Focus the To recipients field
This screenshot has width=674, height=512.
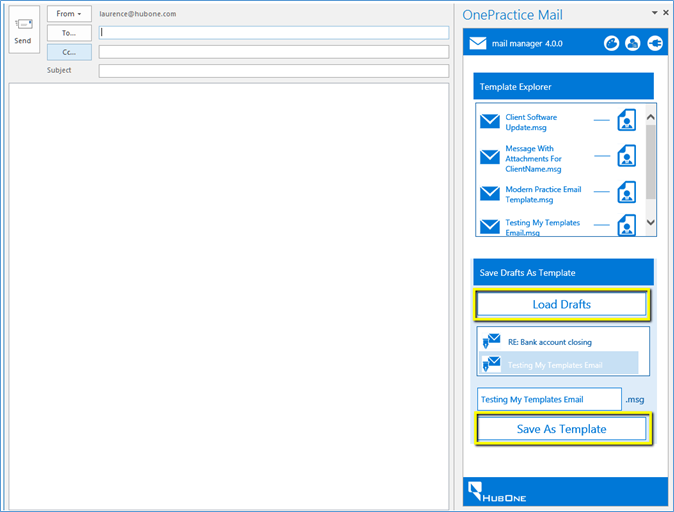(x=274, y=33)
